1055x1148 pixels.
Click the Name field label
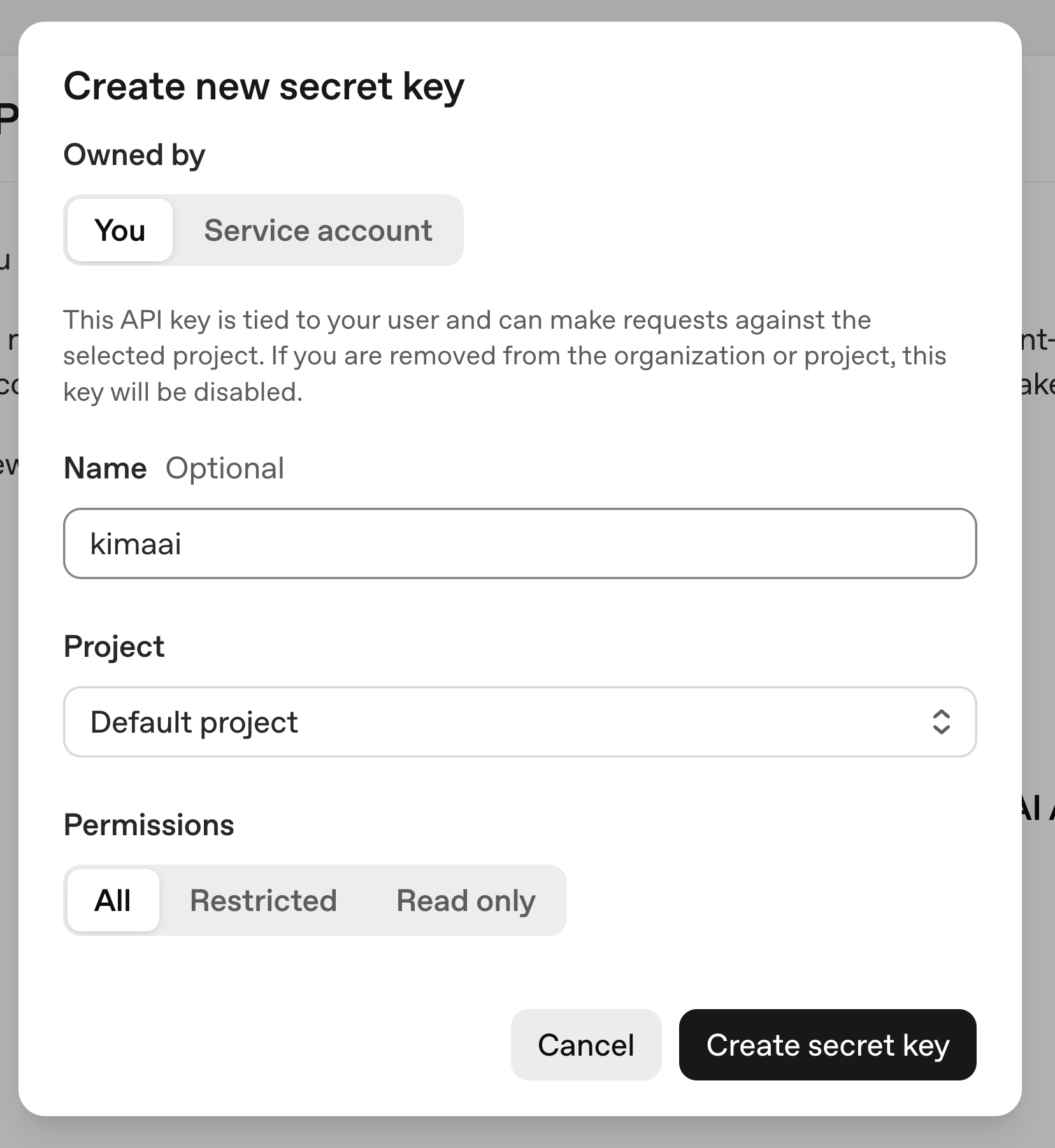(105, 468)
